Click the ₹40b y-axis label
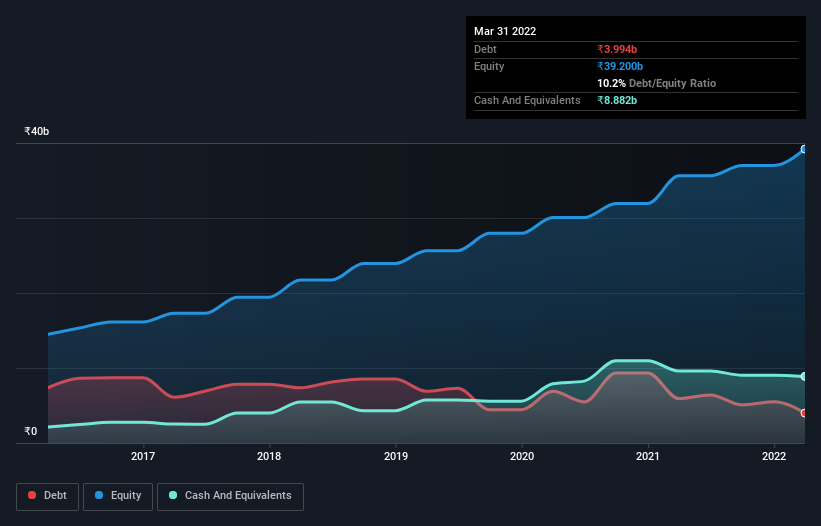821x526 pixels. [37, 131]
